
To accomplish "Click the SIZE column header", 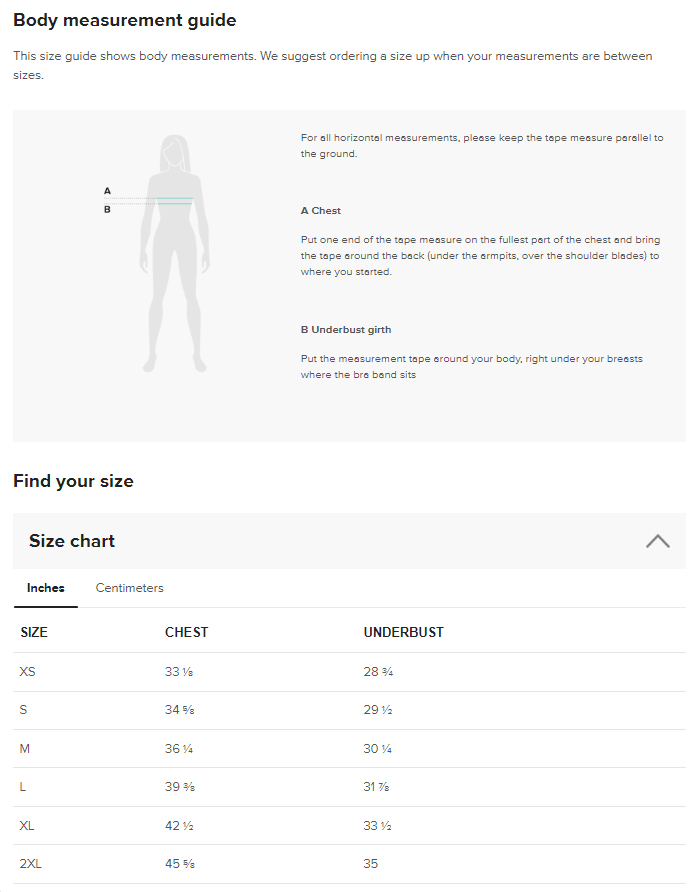I will [x=34, y=632].
